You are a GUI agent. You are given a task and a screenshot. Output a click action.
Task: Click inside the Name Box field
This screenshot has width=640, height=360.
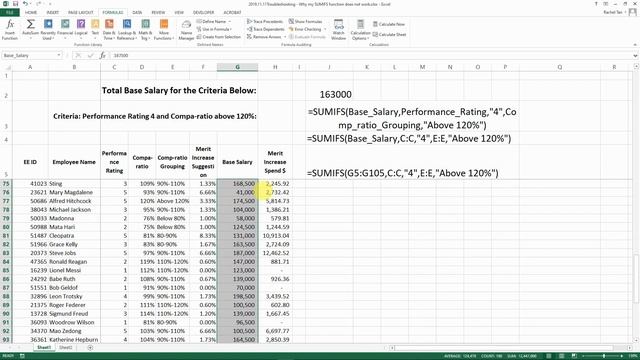pos(29,55)
